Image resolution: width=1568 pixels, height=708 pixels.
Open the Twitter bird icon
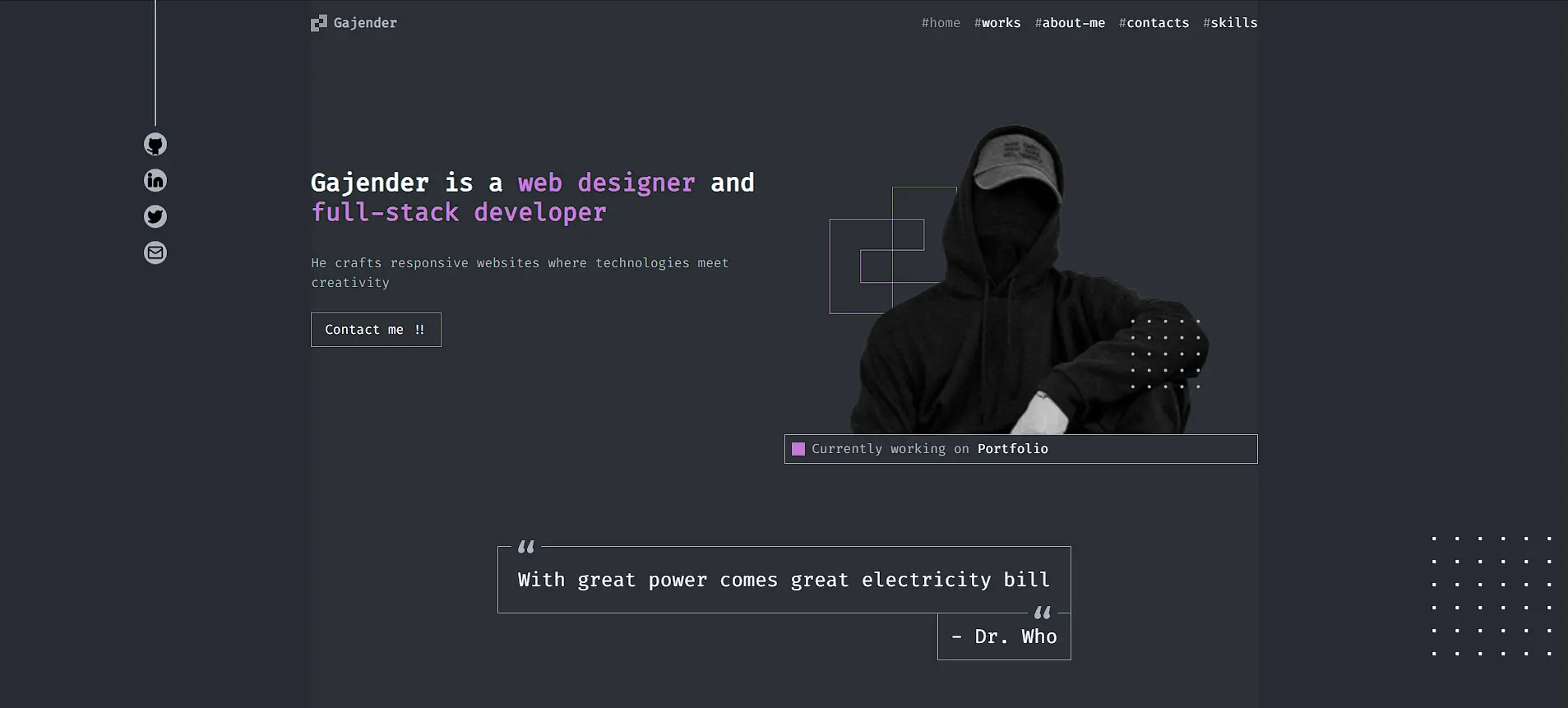pyautogui.click(x=155, y=216)
